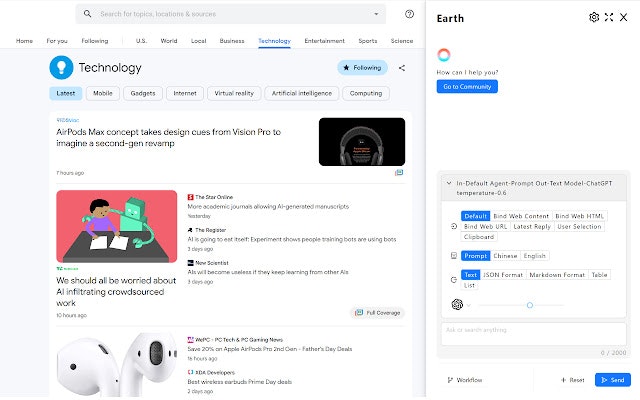
Task: Expand Earth panel to full screen
Action: [x=609, y=17]
